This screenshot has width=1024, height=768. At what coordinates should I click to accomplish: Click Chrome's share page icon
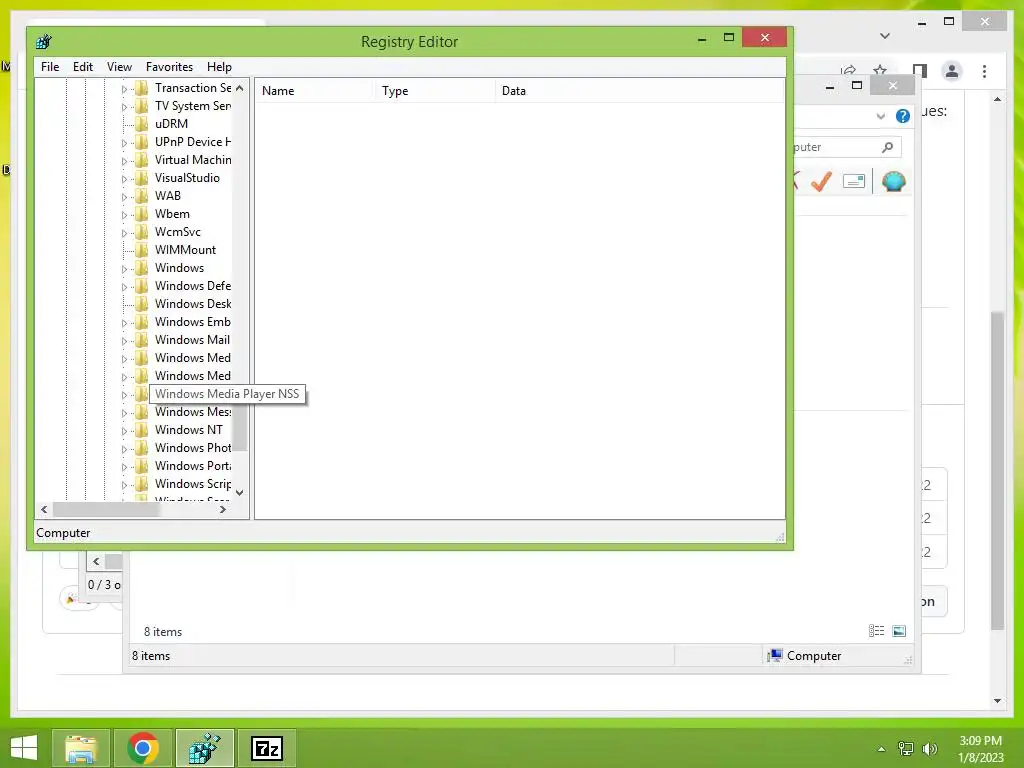coord(848,71)
